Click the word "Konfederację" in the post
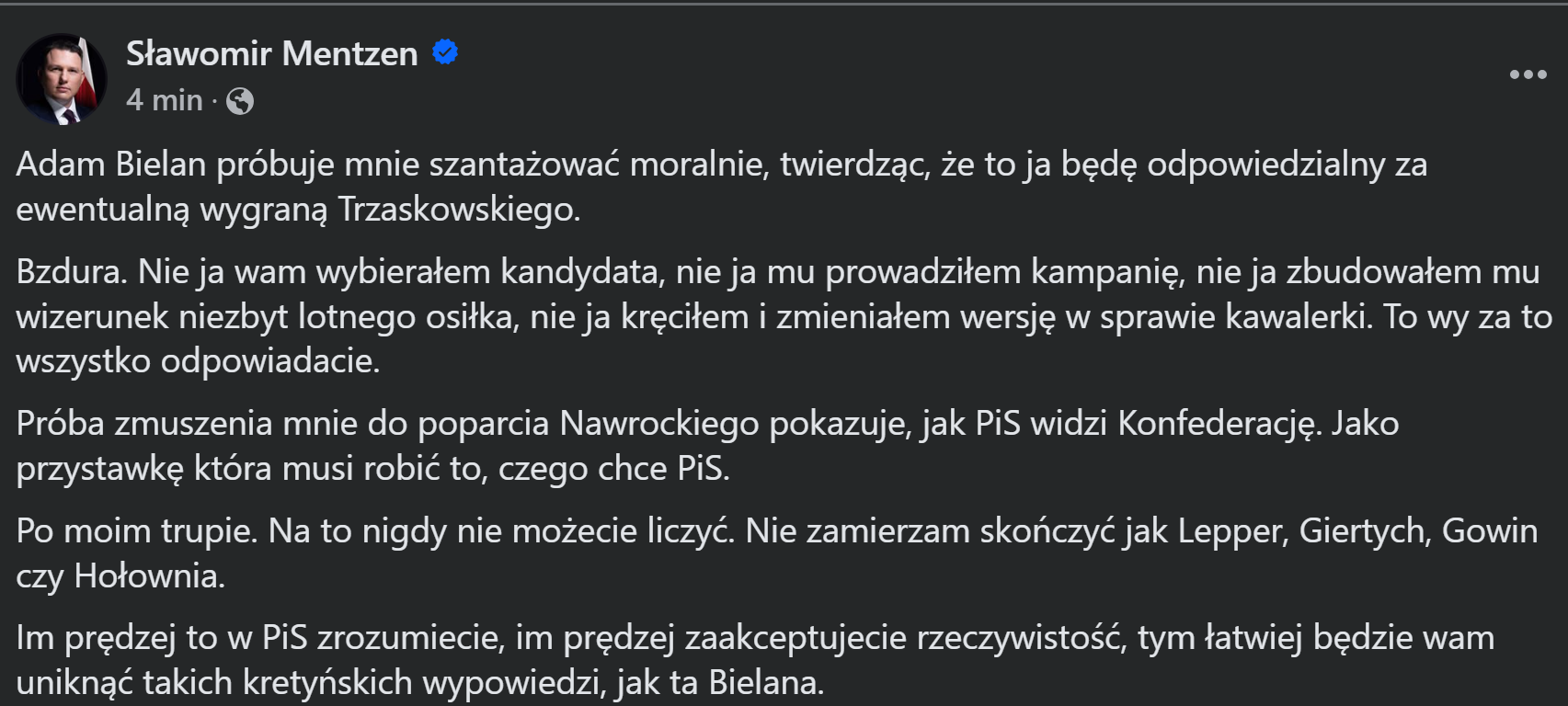1568x706 pixels. click(x=1218, y=424)
